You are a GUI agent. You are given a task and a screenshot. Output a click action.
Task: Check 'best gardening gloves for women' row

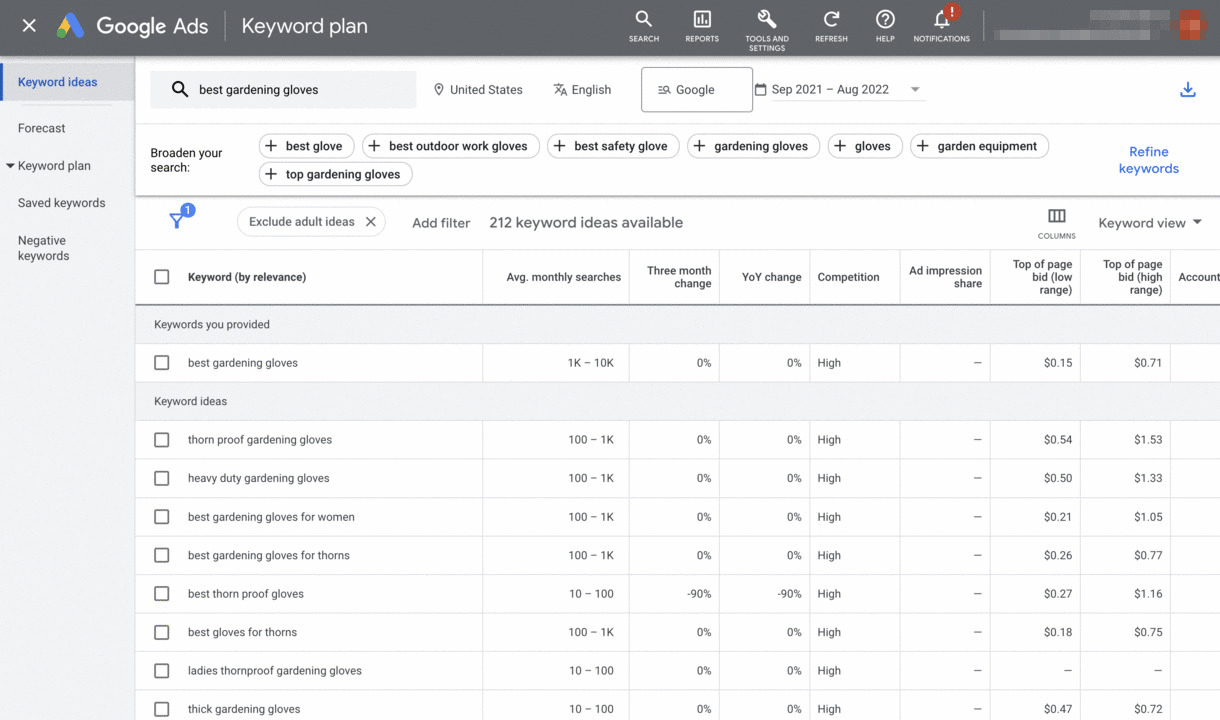(162, 517)
